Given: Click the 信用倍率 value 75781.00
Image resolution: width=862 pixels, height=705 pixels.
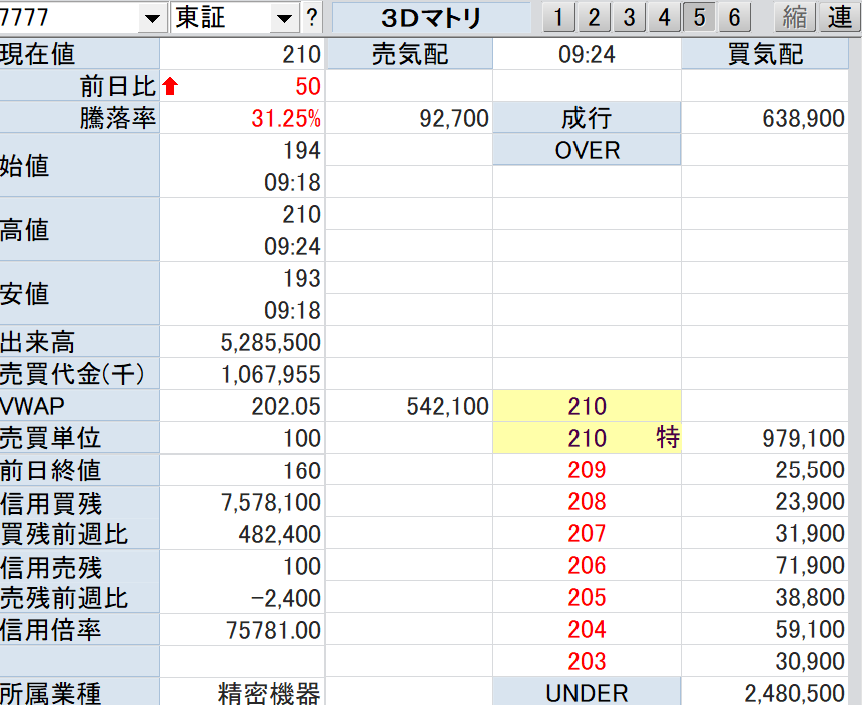Looking at the screenshot, I should [x=273, y=630].
